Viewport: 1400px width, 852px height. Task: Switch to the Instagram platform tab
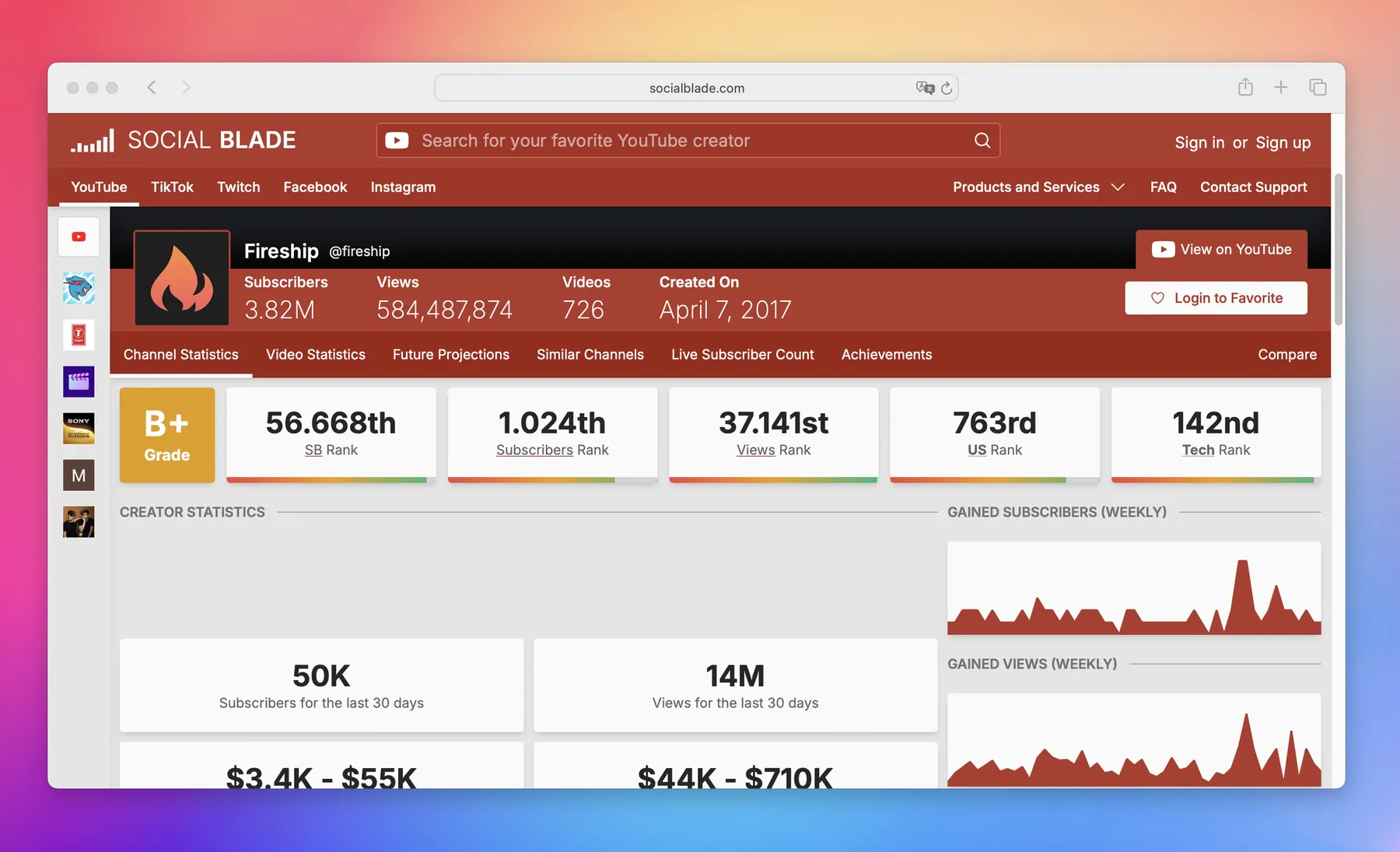403,188
